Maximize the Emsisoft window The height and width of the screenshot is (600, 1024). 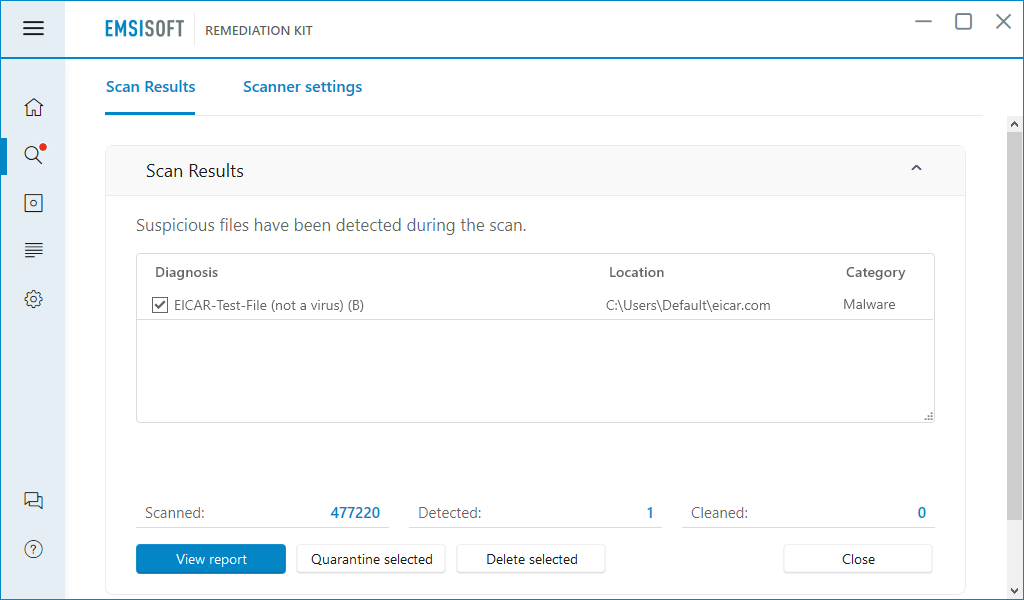pyautogui.click(x=963, y=22)
